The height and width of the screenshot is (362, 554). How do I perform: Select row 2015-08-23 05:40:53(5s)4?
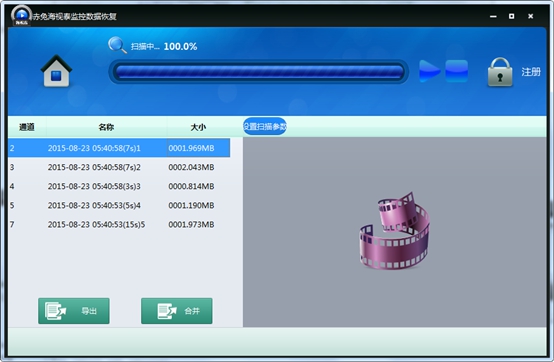[x=119, y=205]
